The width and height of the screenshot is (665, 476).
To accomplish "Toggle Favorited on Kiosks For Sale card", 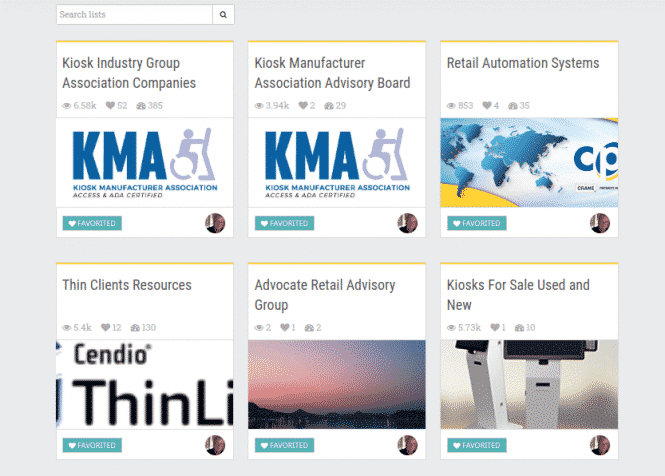I will pos(477,445).
